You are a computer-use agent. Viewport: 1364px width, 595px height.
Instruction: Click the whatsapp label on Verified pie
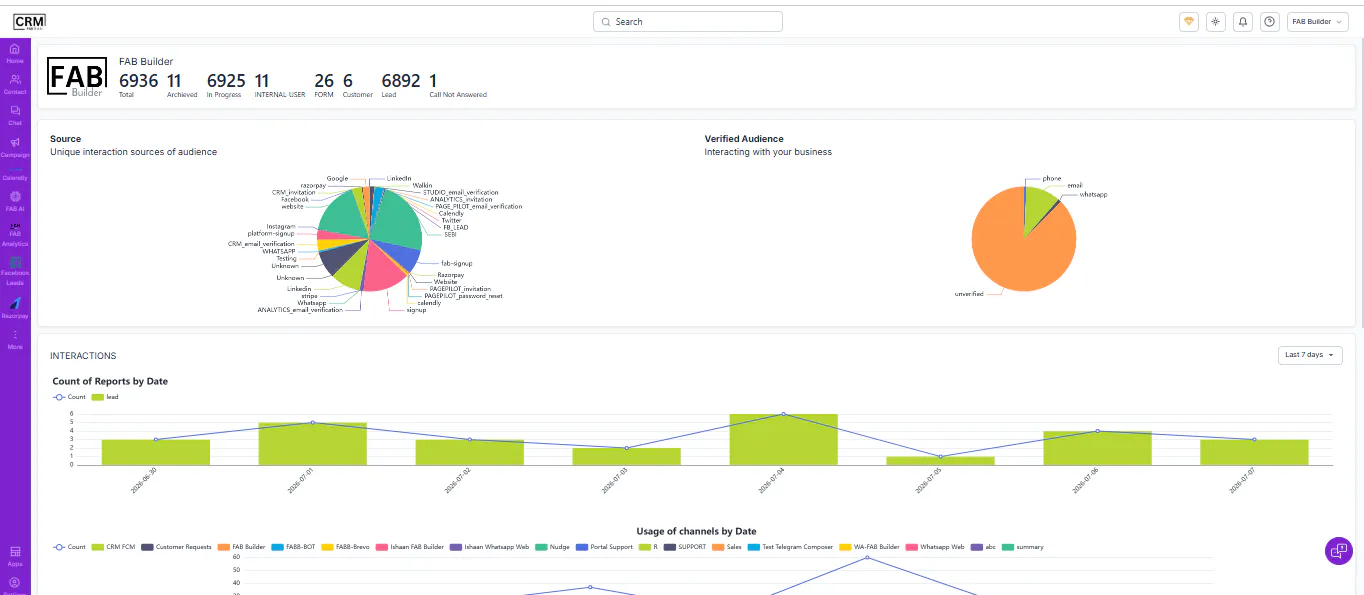1093,194
